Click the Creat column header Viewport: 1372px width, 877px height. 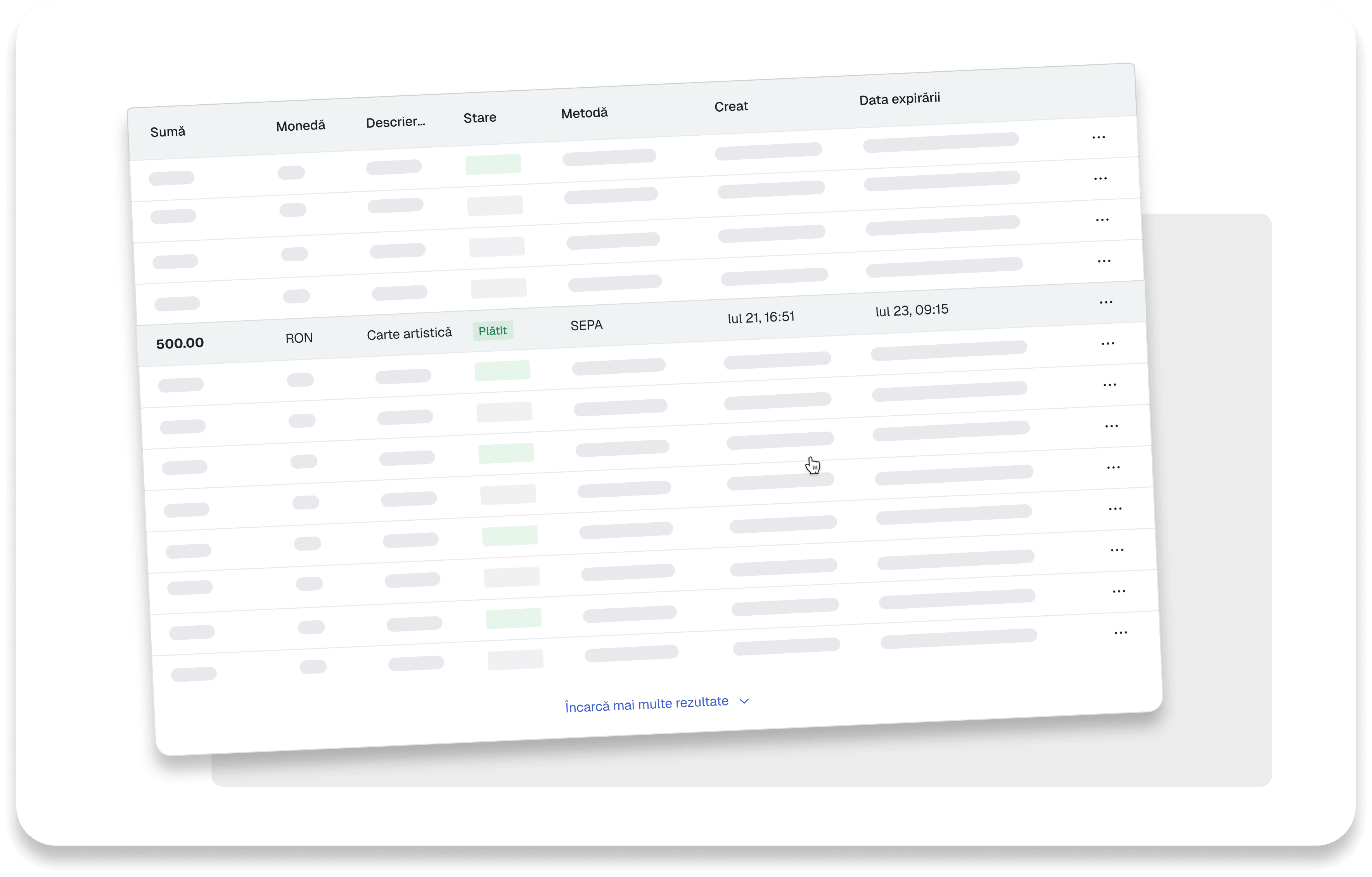pos(731,107)
